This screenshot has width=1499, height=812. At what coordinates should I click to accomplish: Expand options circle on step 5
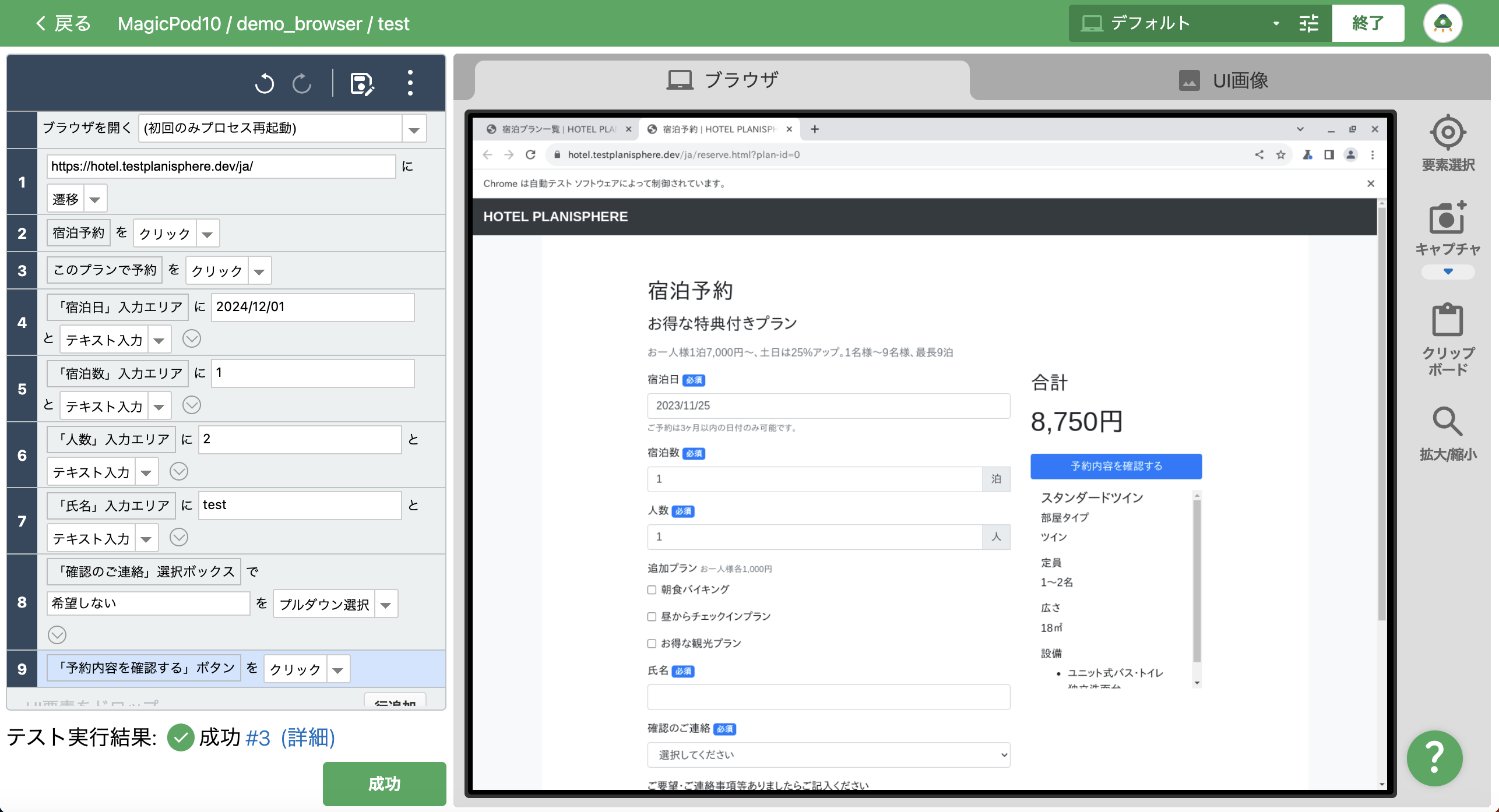pyautogui.click(x=192, y=405)
